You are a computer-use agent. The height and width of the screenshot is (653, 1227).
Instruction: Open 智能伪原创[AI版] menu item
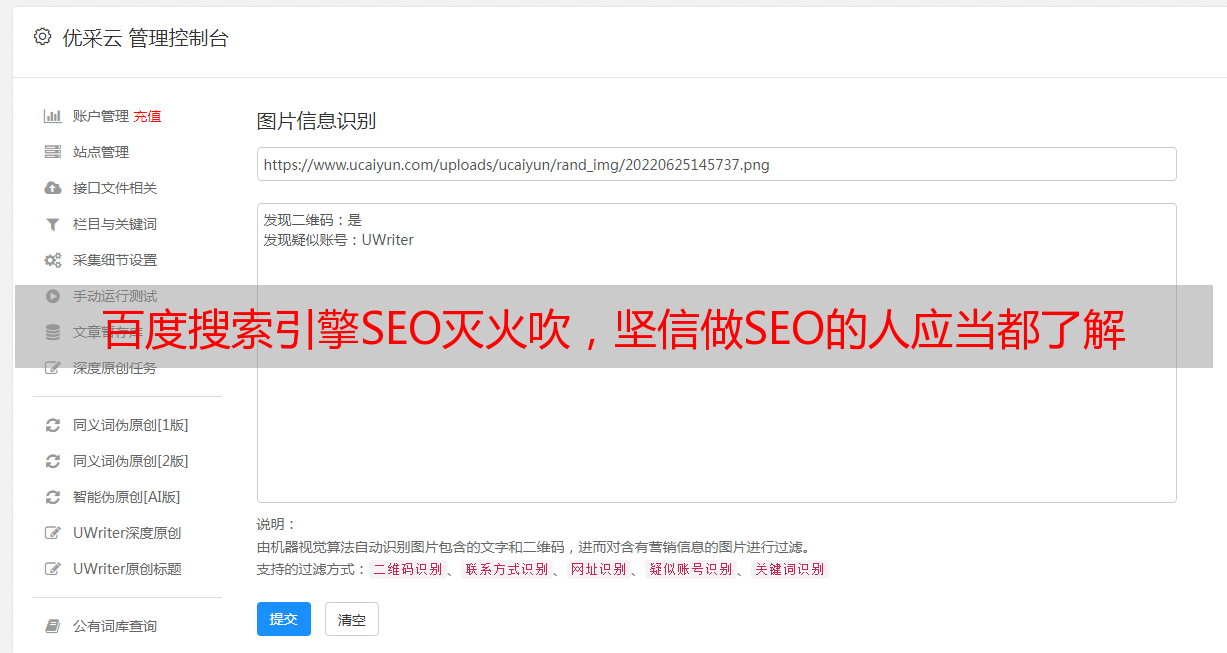point(127,497)
